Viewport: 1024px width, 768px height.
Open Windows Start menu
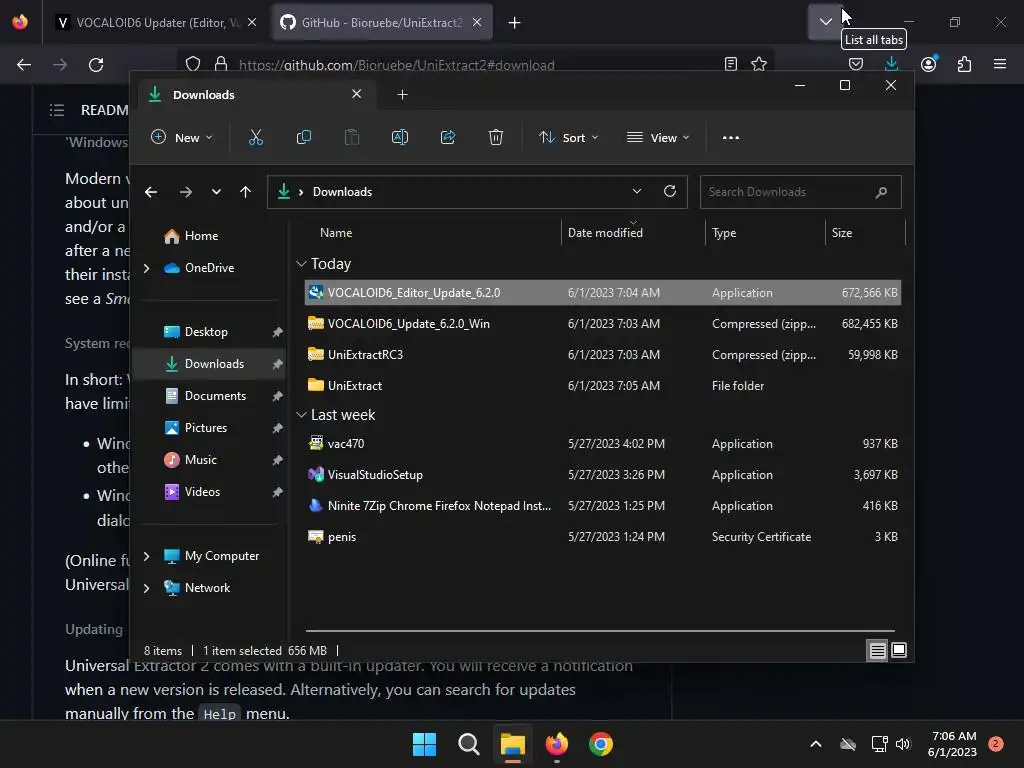pos(424,744)
